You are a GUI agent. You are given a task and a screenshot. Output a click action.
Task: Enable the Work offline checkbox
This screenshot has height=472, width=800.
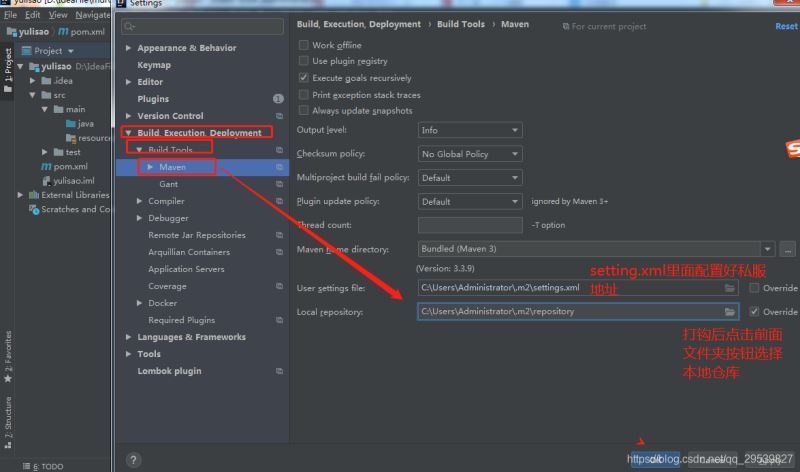click(x=304, y=45)
